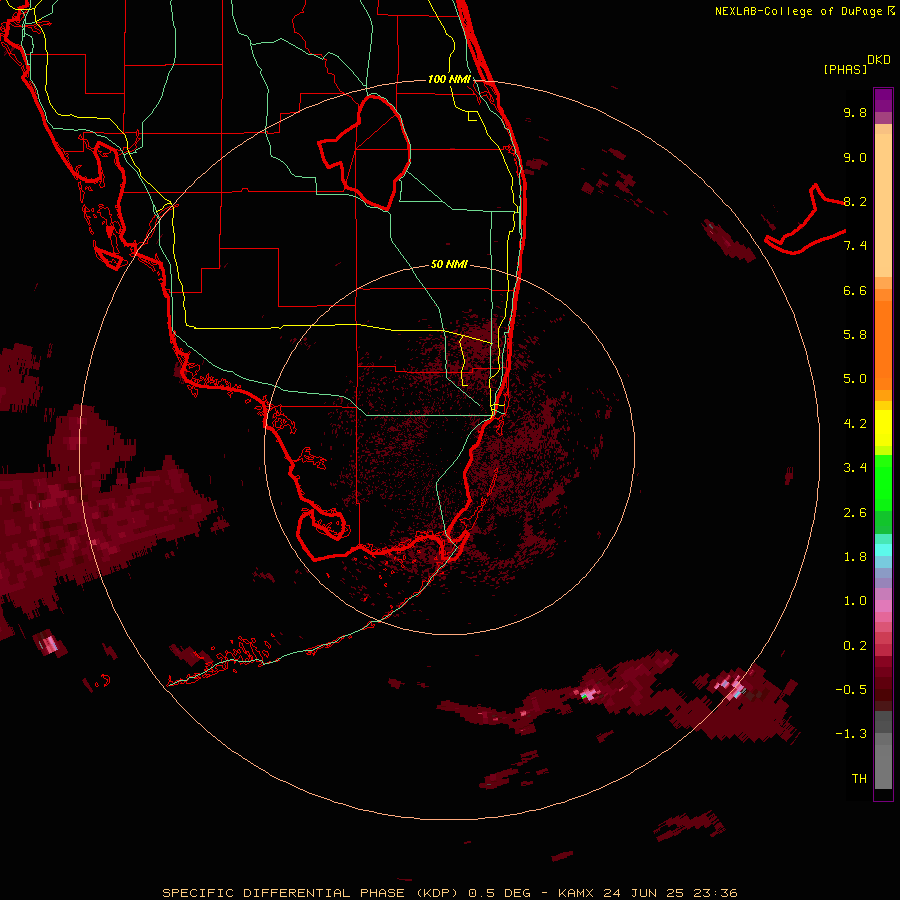
Task: Click the orange band of the color bar
Action: coord(883,344)
